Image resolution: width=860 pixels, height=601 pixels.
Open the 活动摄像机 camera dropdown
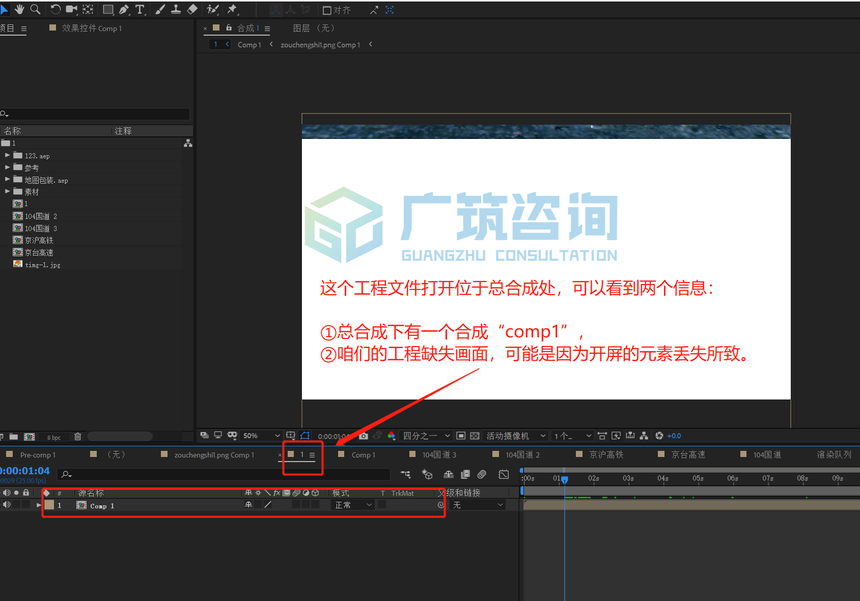[x=516, y=436]
